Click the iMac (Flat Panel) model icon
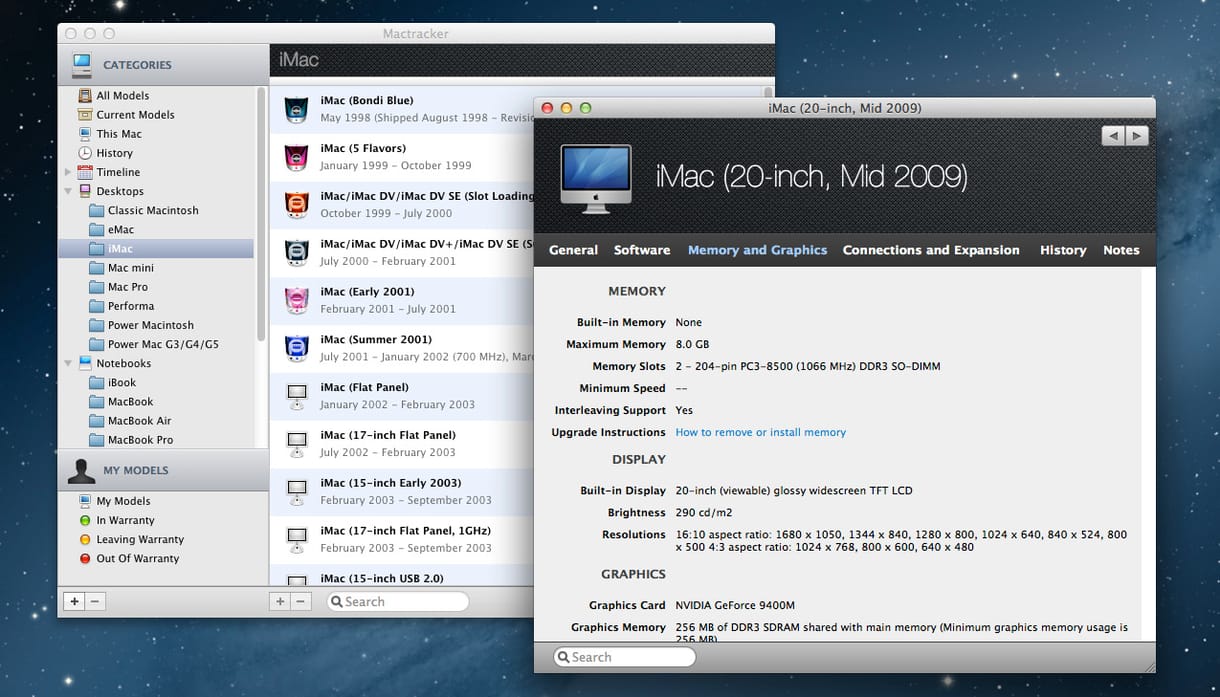 296,396
